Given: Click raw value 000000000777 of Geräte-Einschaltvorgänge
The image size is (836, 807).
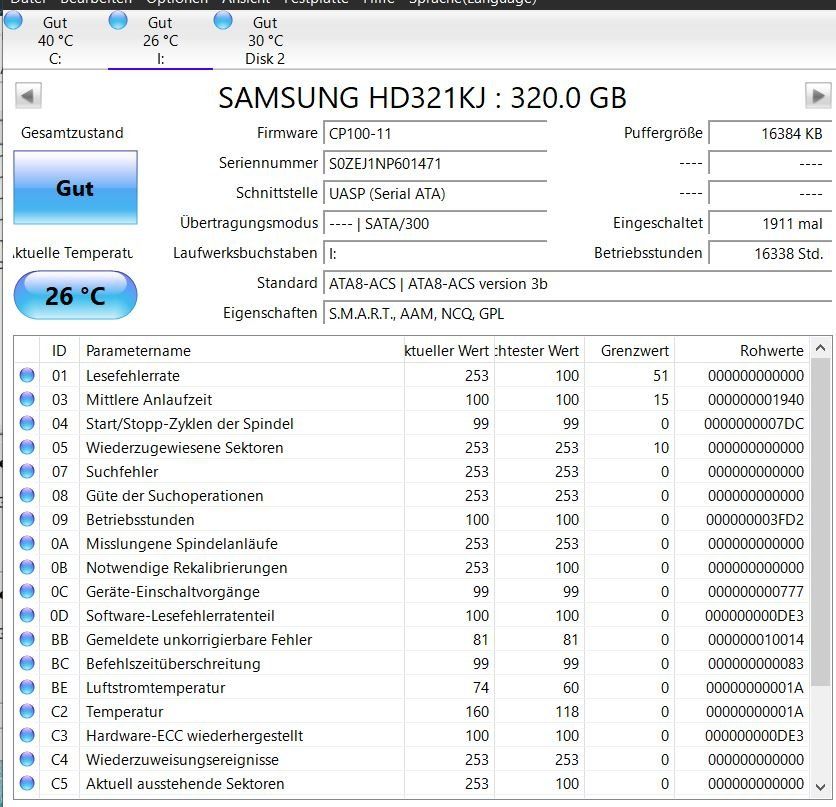Looking at the screenshot, I should coord(755,592).
